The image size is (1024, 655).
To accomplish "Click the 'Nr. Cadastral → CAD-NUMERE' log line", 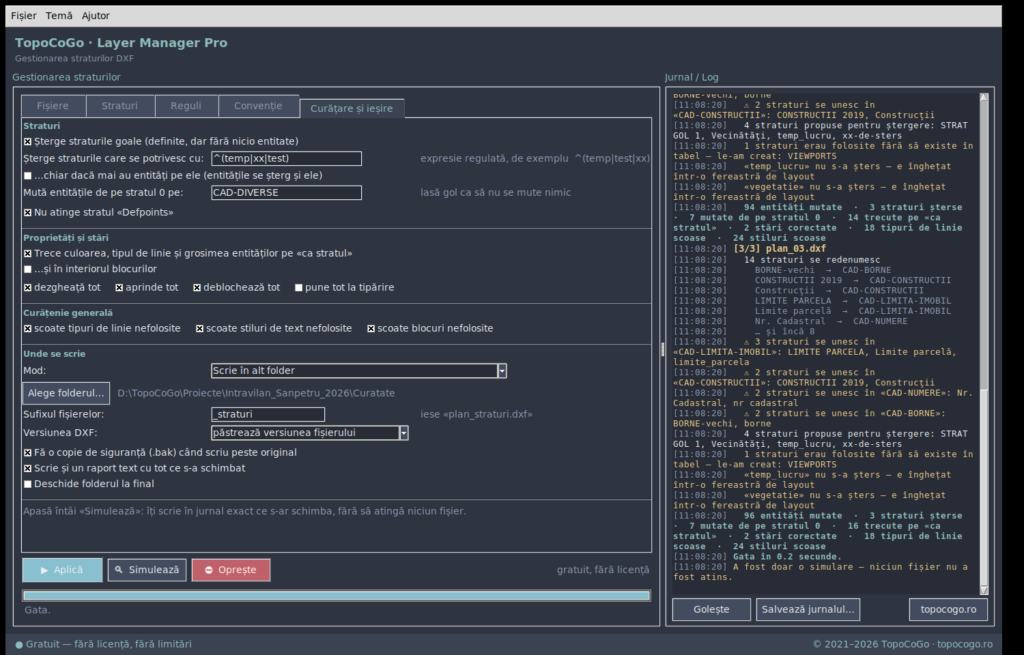I will pyautogui.click(x=831, y=321).
